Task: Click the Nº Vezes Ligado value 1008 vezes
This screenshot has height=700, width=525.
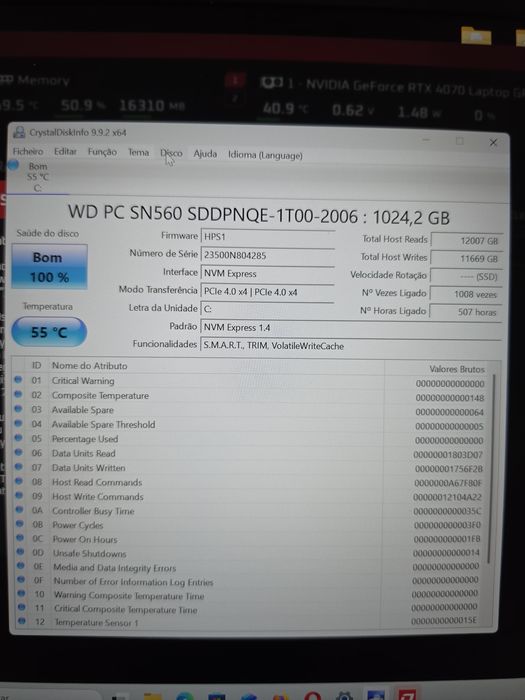Action: 467,294
